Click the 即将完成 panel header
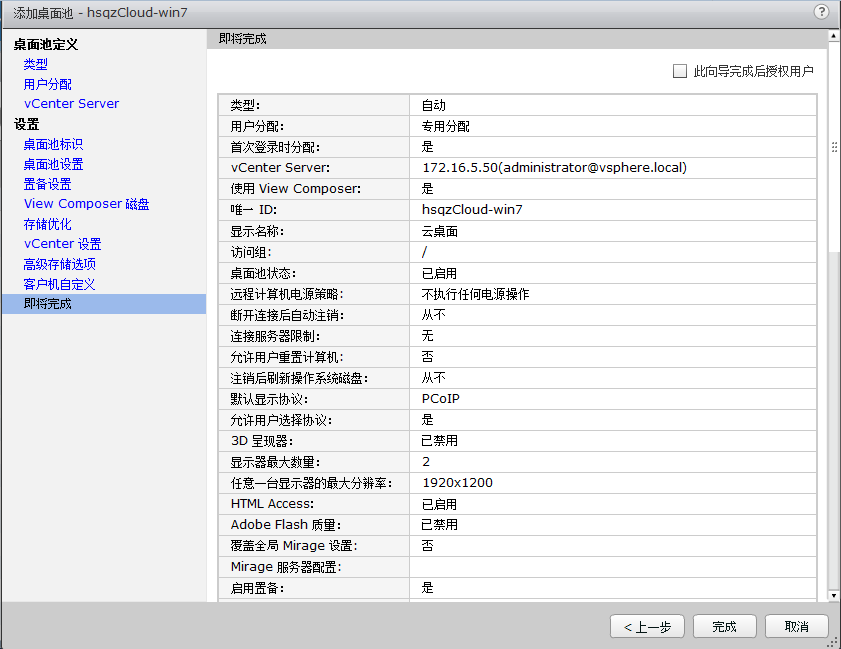The width and height of the screenshot is (841, 649). (242, 39)
